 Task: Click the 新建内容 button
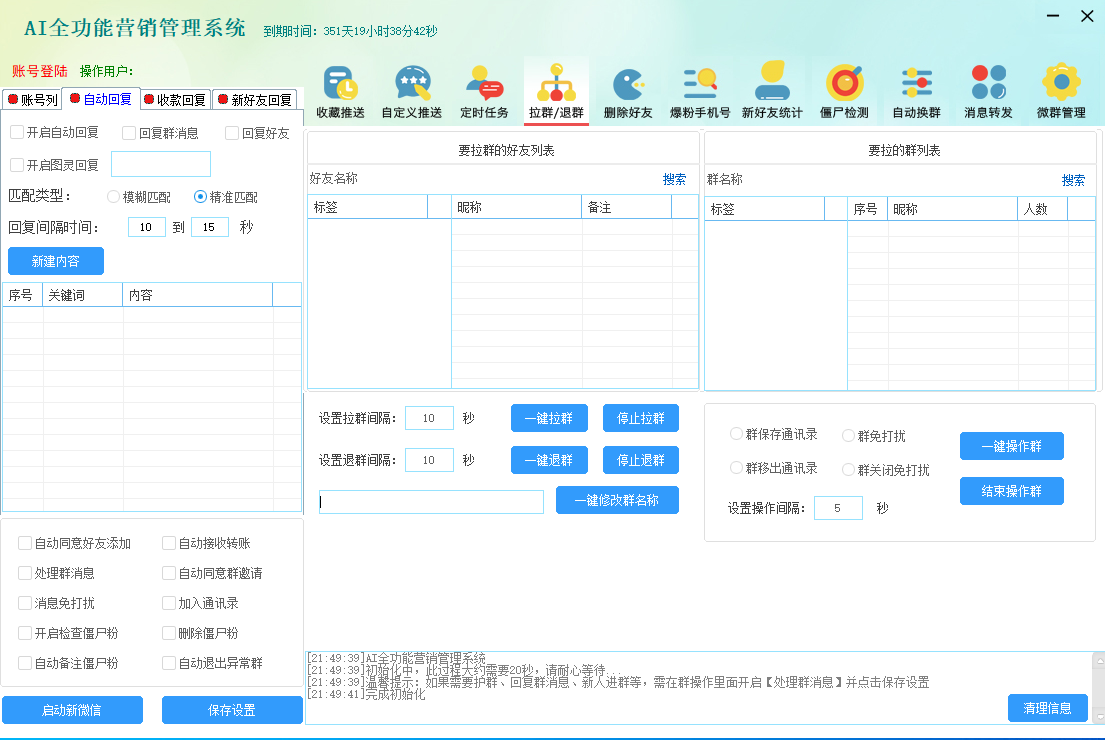pyautogui.click(x=56, y=261)
